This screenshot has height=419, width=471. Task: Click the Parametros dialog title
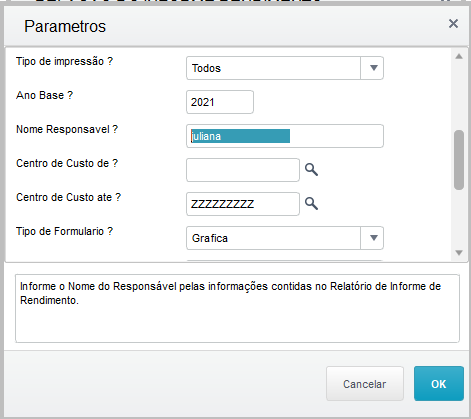pos(65,26)
